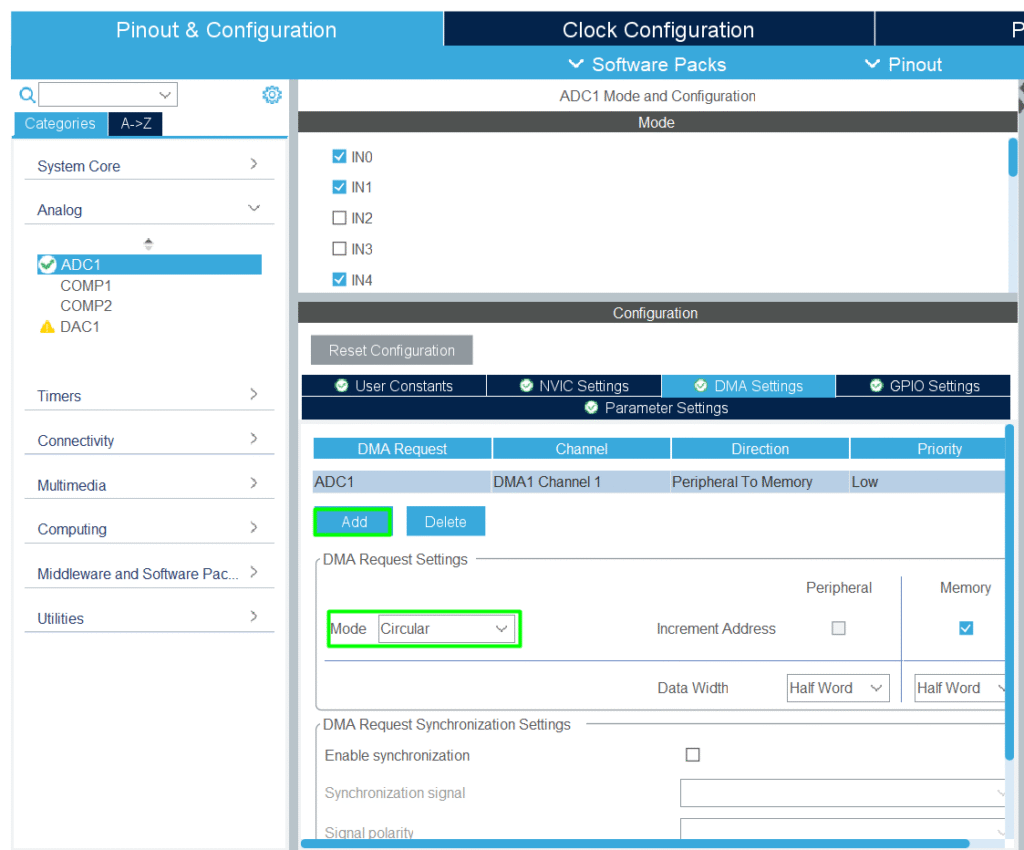Open the DMA Mode Circular dropdown

(x=445, y=629)
